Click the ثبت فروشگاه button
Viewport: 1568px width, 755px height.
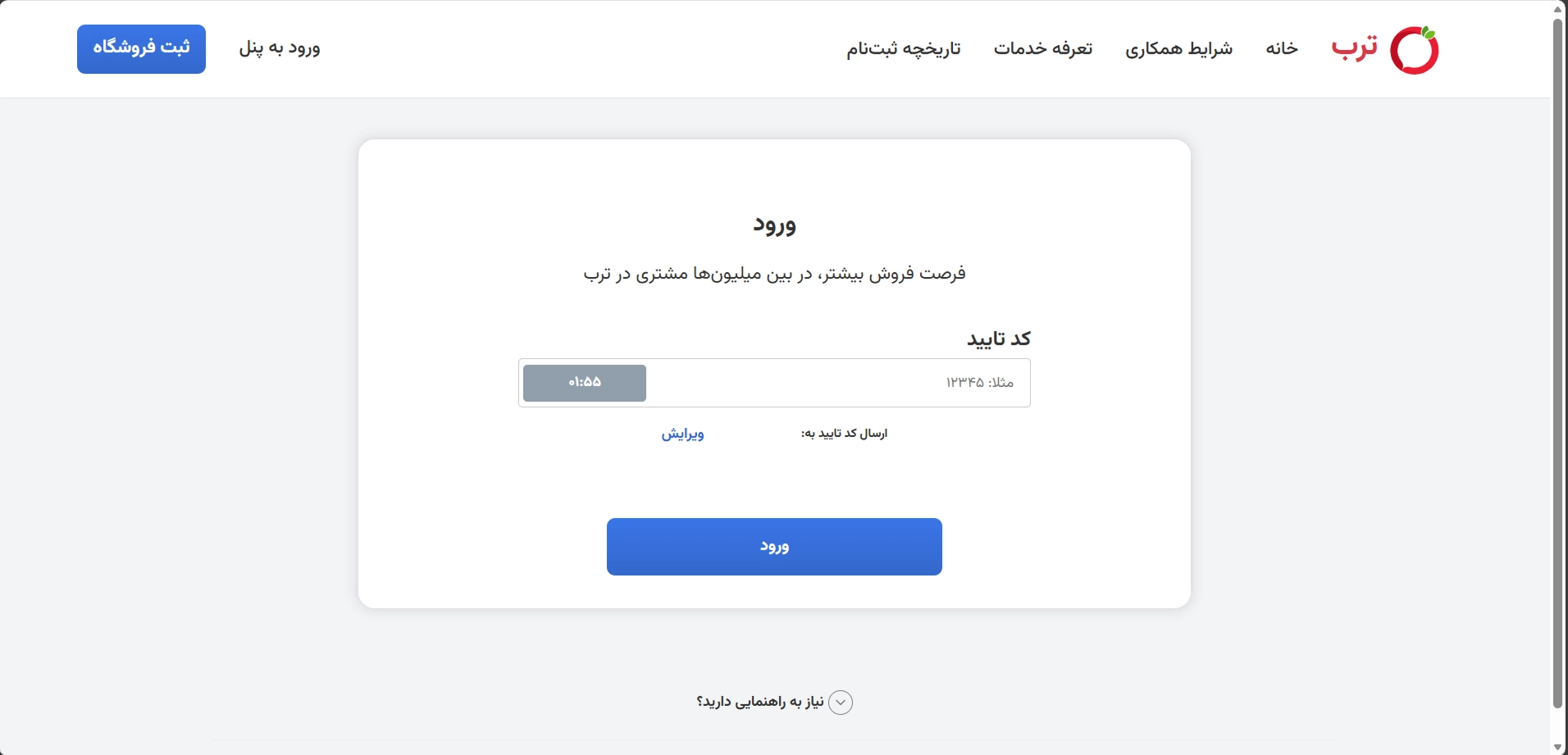point(141,48)
